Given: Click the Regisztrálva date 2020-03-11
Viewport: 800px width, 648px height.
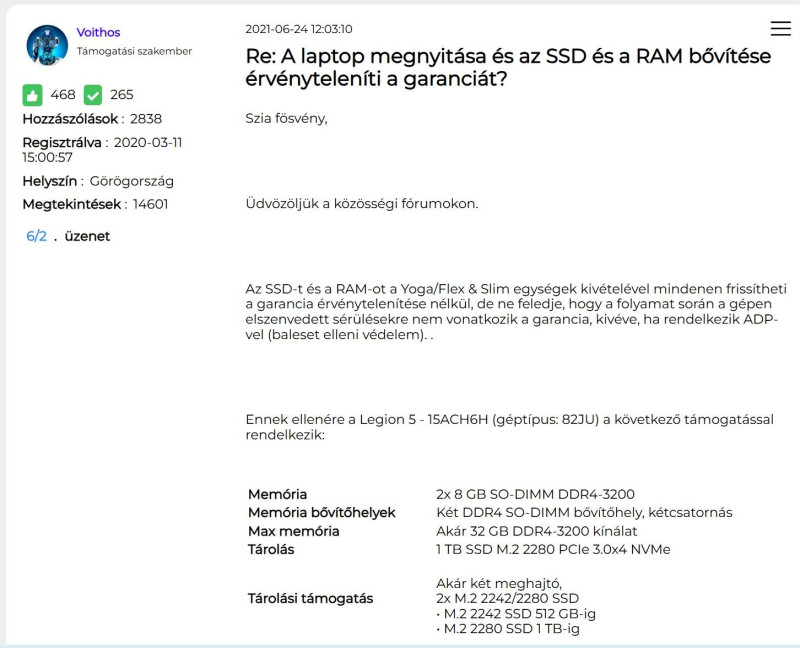Looking at the screenshot, I should [x=102, y=149].
